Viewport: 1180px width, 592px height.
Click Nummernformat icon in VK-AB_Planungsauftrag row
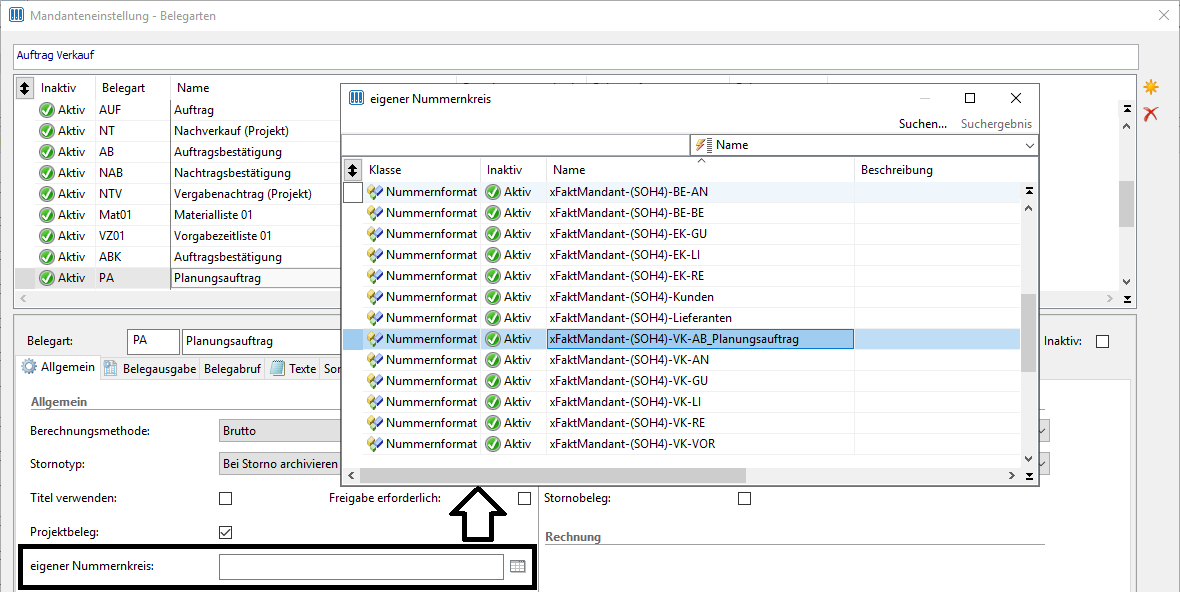click(x=375, y=339)
